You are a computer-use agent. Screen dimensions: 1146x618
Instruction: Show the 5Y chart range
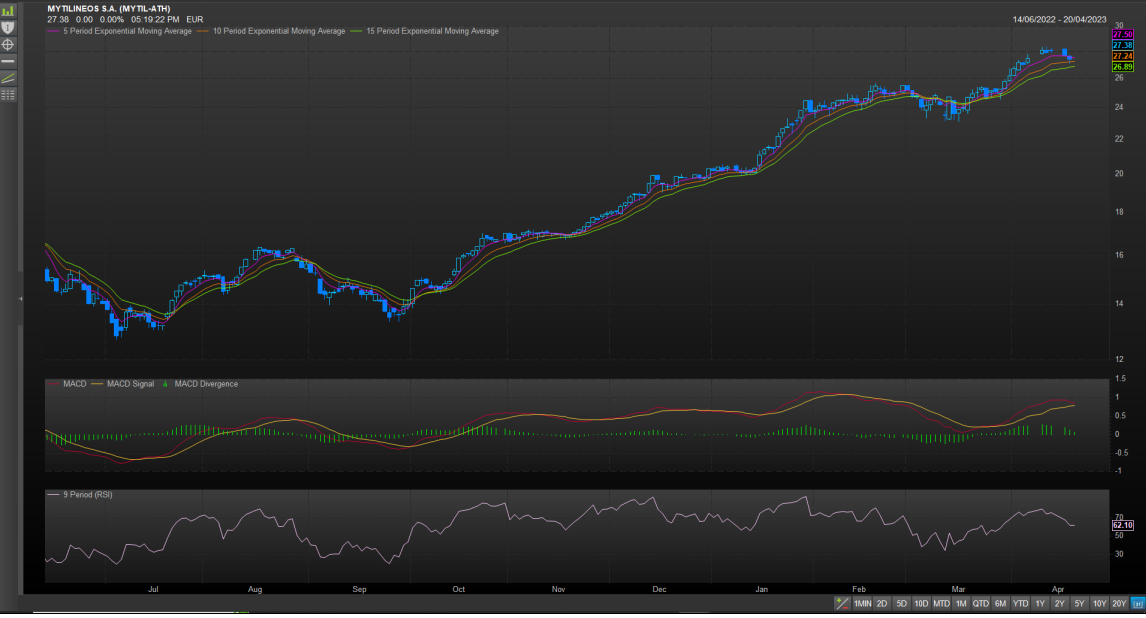1079,604
